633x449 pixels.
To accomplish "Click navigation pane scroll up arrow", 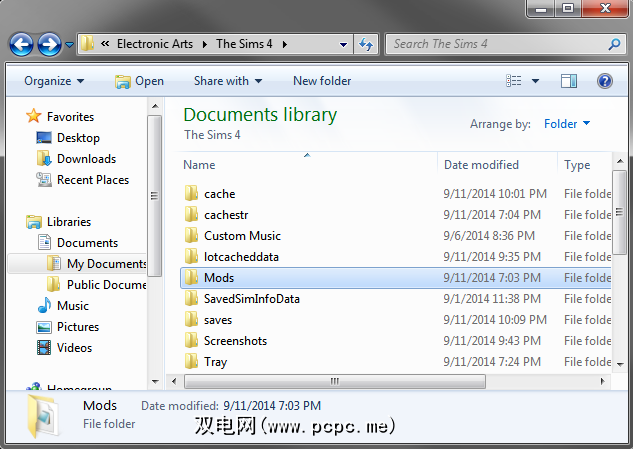I will tap(155, 106).
